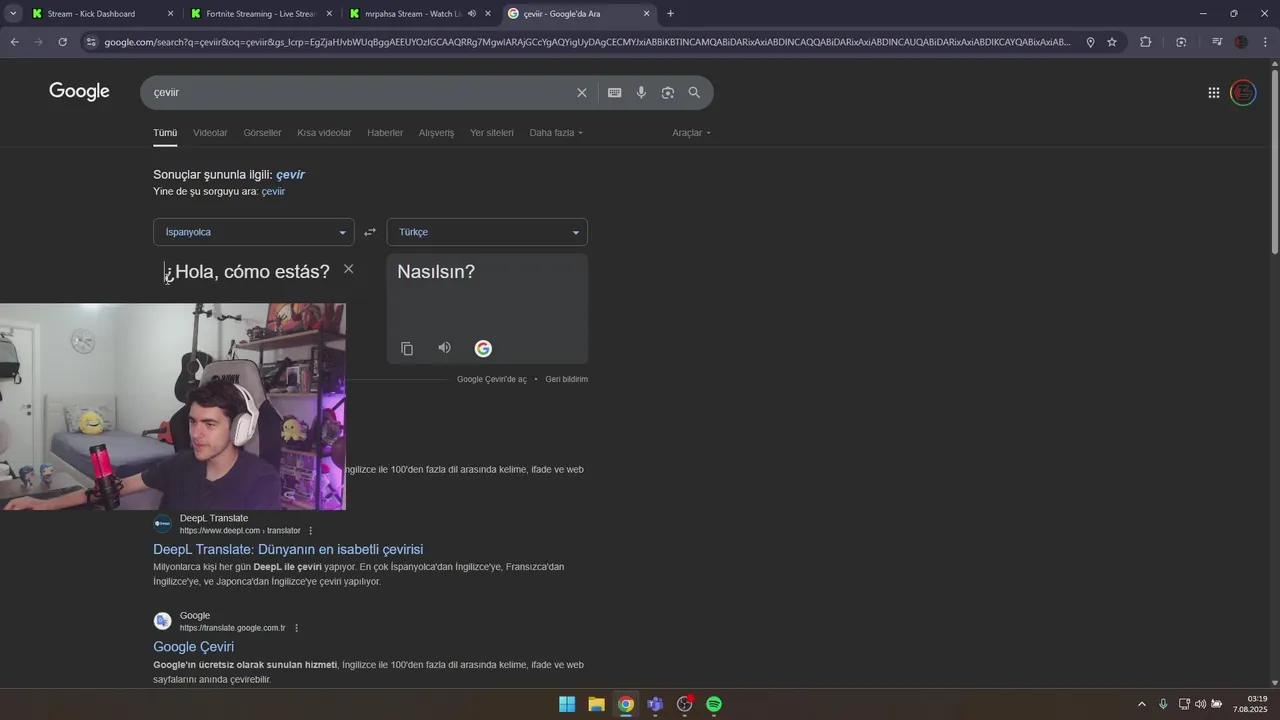Go back to the previous page

pos(14,42)
